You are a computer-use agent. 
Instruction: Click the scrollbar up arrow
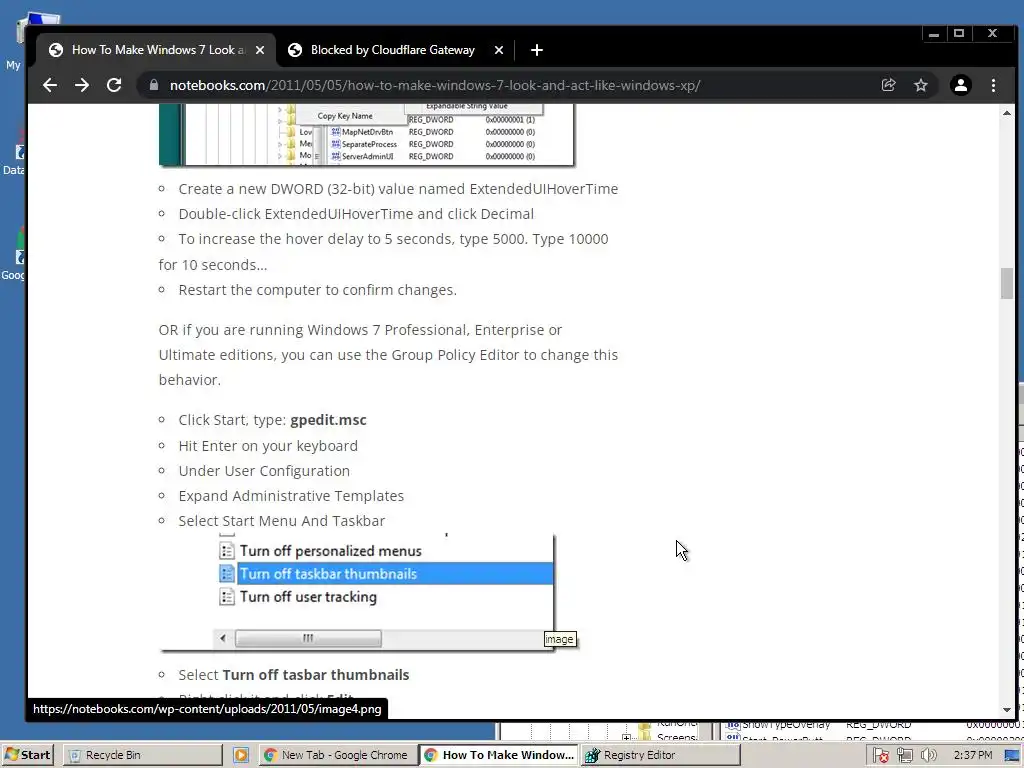tap(1006, 113)
